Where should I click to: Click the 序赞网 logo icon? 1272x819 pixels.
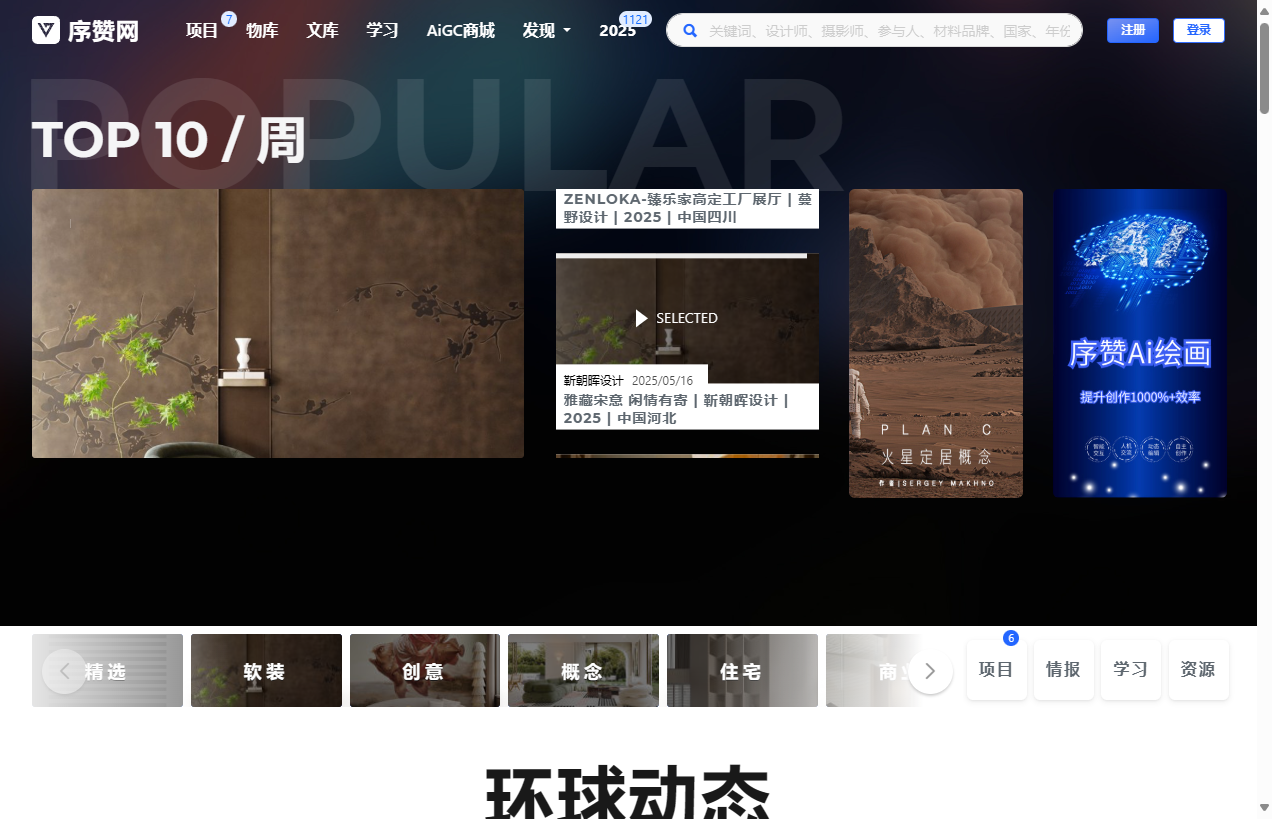(x=45, y=30)
